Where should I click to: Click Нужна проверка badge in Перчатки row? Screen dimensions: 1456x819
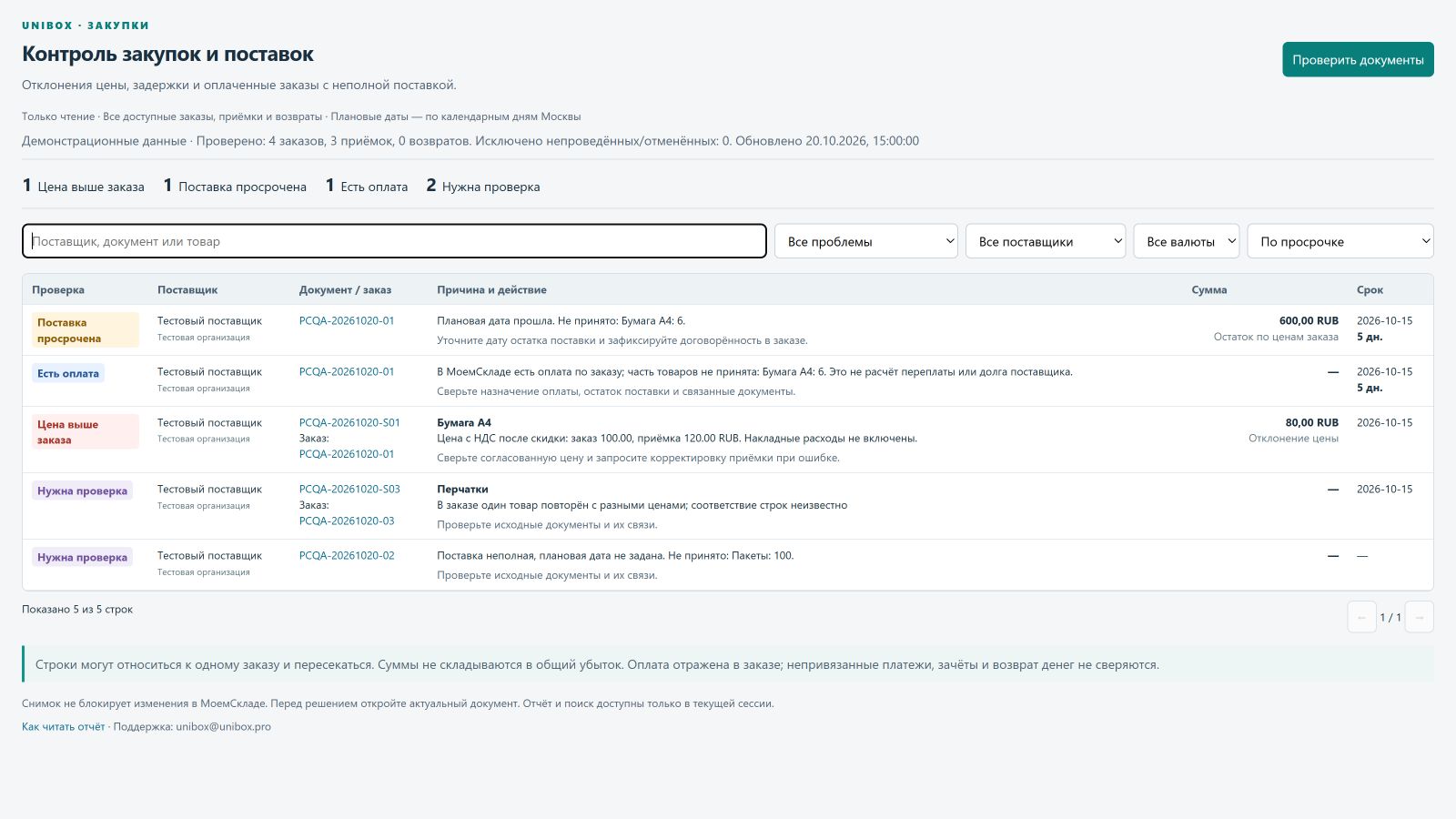click(82, 490)
